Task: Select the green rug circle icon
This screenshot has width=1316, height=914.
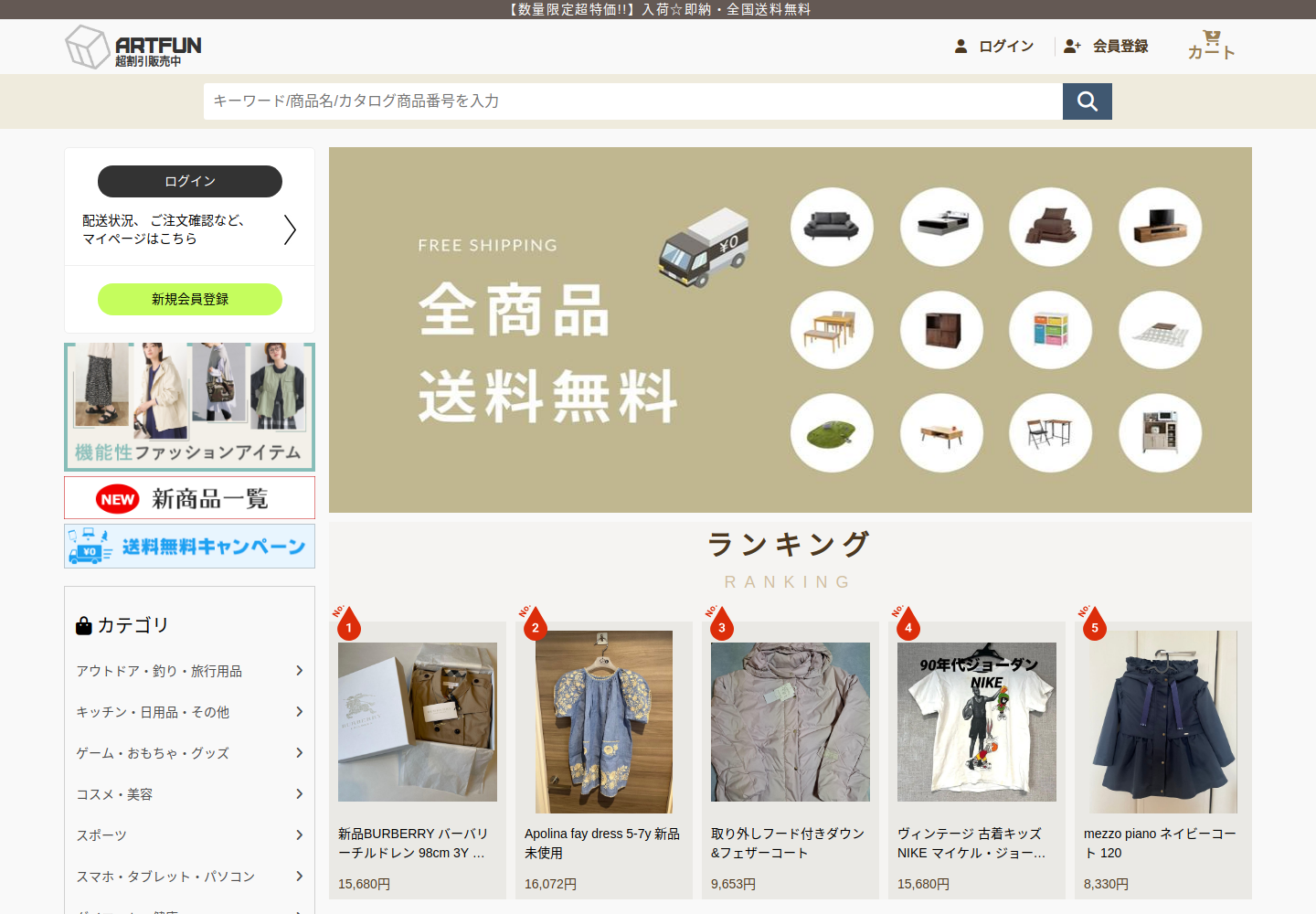Action: click(832, 433)
